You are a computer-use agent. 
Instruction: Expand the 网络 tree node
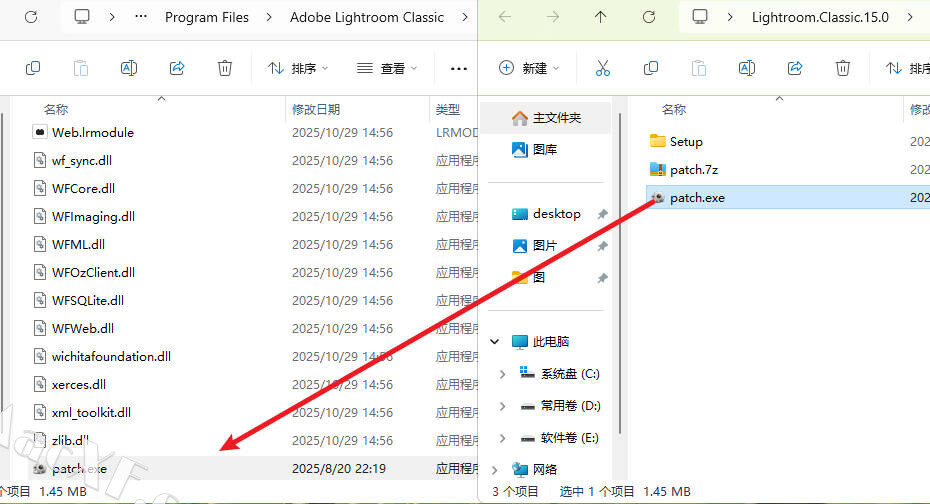click(495, 469)
